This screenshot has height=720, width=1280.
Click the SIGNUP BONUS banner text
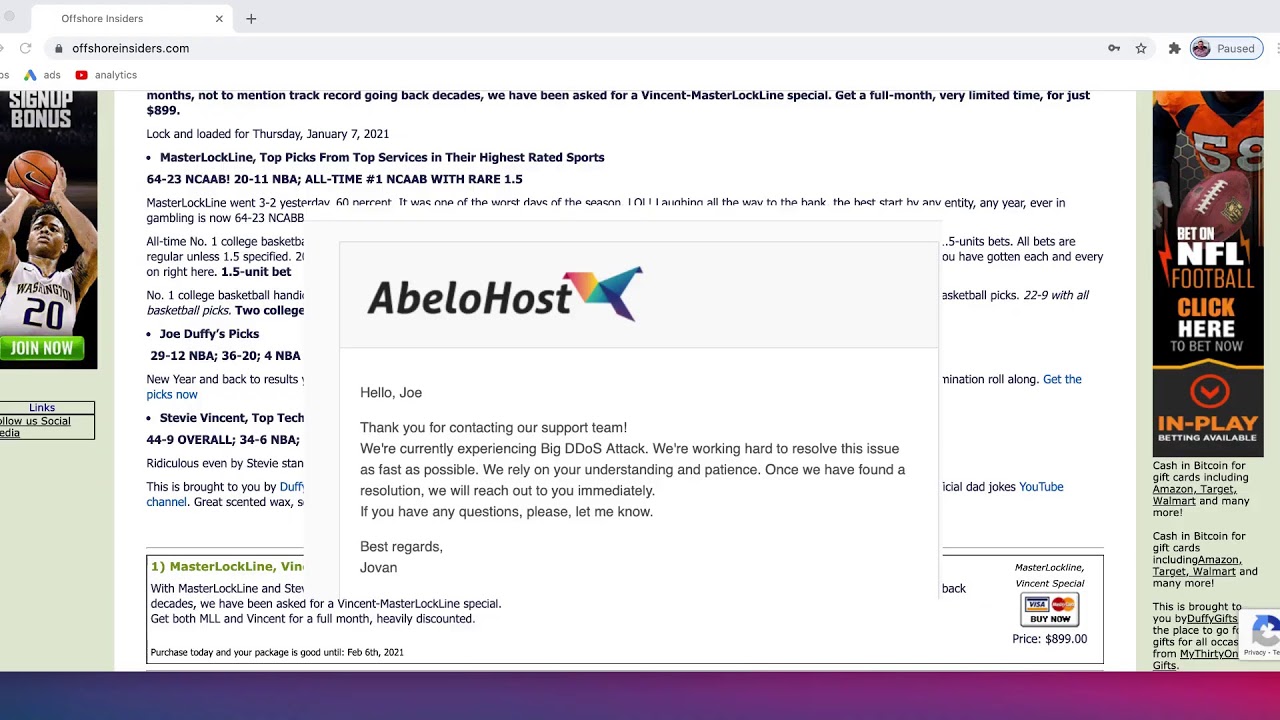(41, 110)
